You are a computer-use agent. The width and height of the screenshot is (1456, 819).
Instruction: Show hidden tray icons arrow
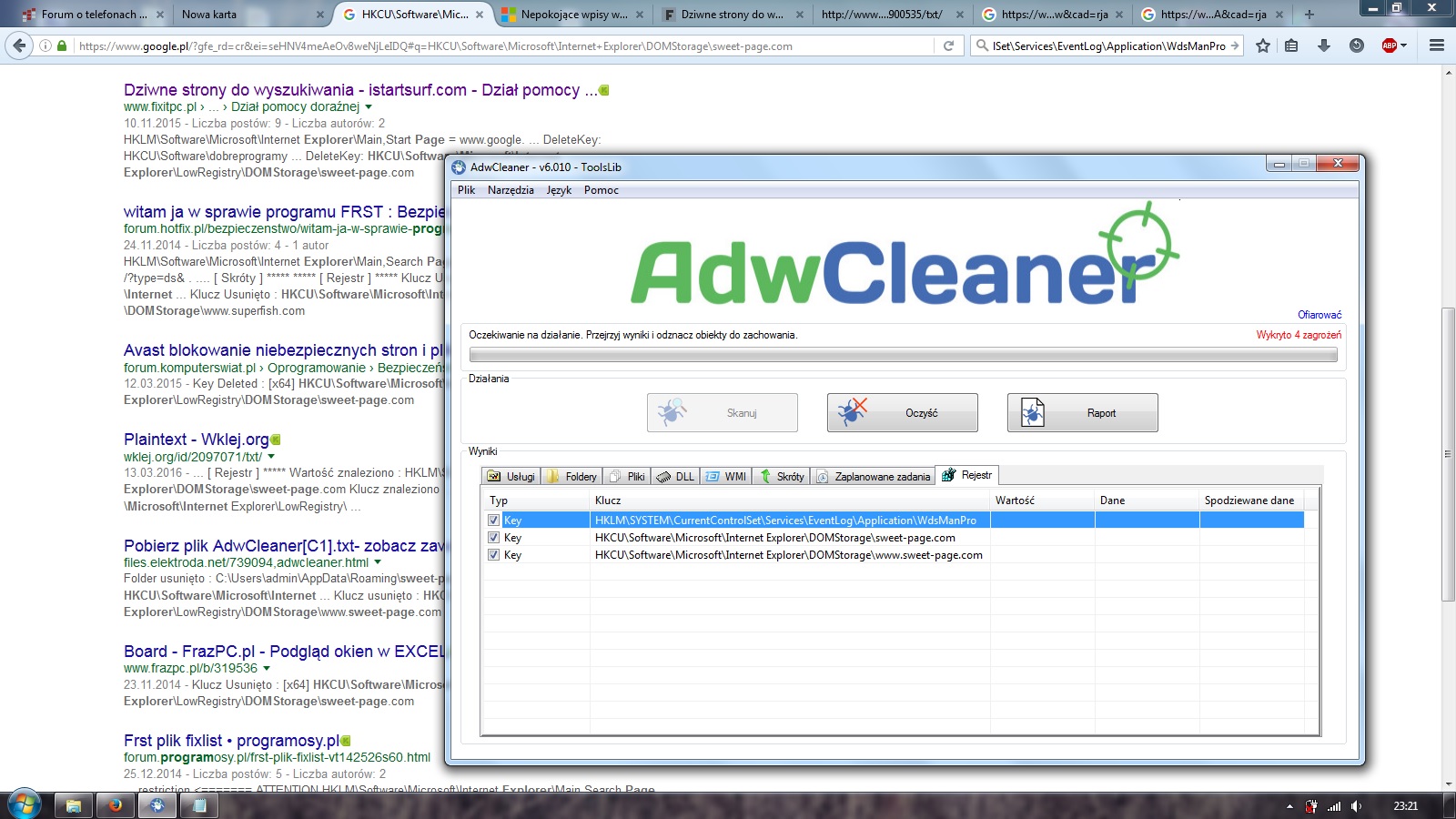coord(1289,806)
